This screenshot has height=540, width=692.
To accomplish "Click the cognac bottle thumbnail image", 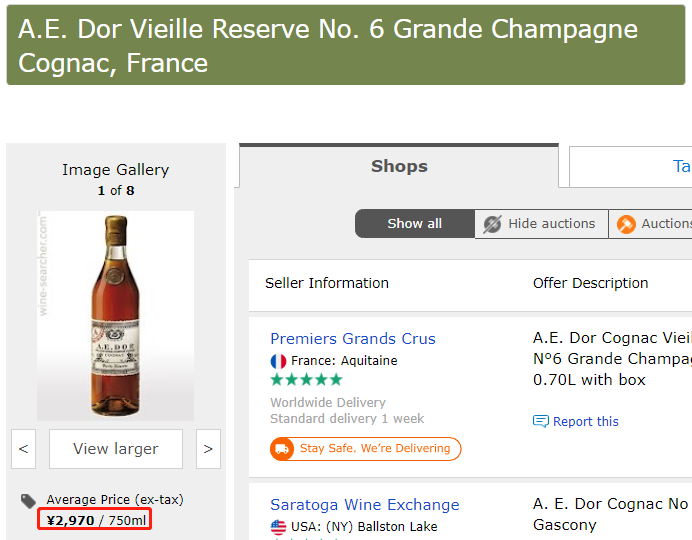I will pyautogui.click(x=116, y=315).
